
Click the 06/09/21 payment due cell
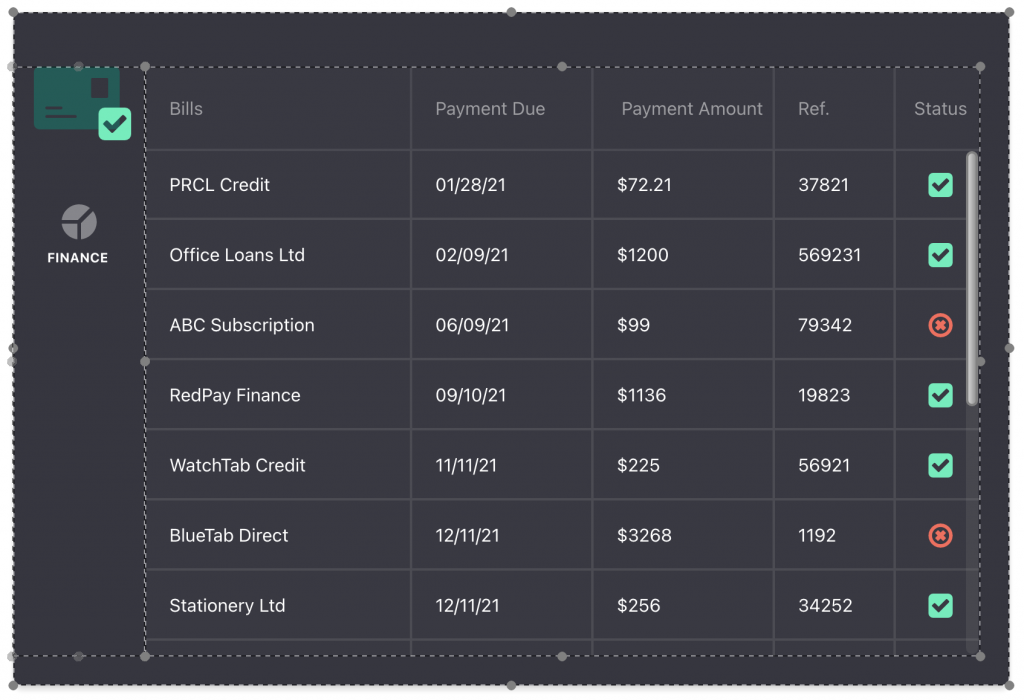(x=472, y=325)
